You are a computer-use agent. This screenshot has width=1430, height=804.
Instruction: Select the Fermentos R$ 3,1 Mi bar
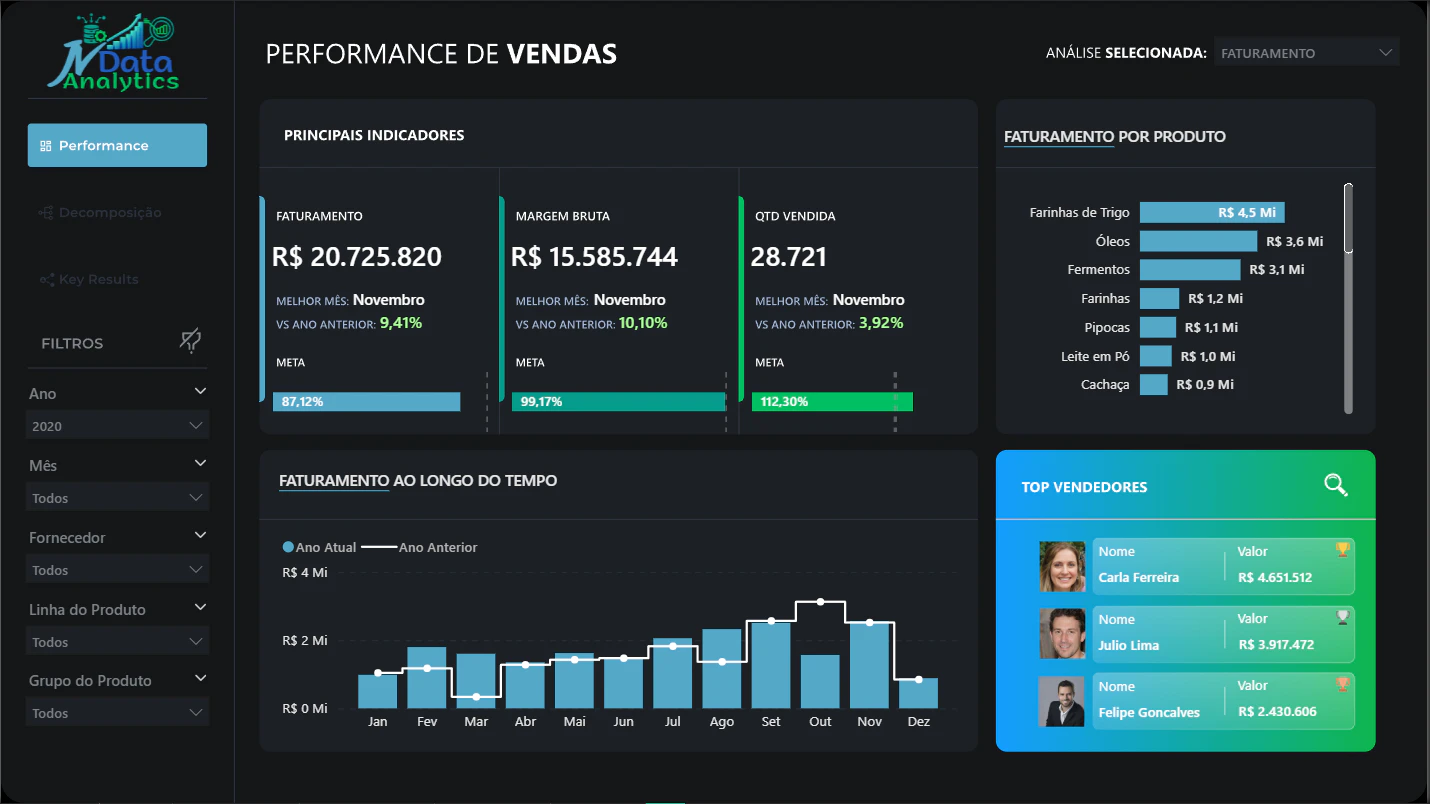pyautogui.click(x=1190, y=270)
